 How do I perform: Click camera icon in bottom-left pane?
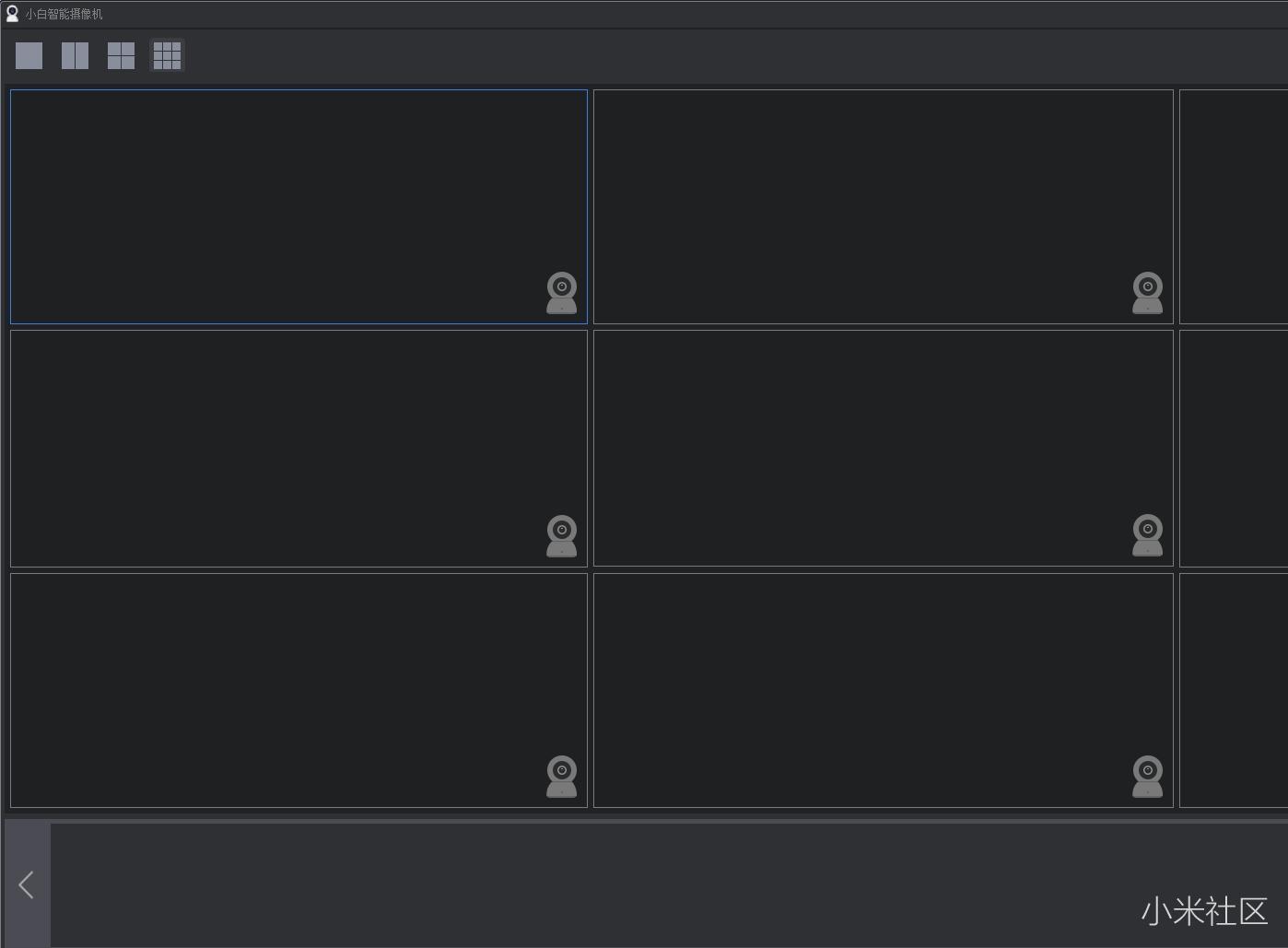pyautogui.click(x=562, y=777)
